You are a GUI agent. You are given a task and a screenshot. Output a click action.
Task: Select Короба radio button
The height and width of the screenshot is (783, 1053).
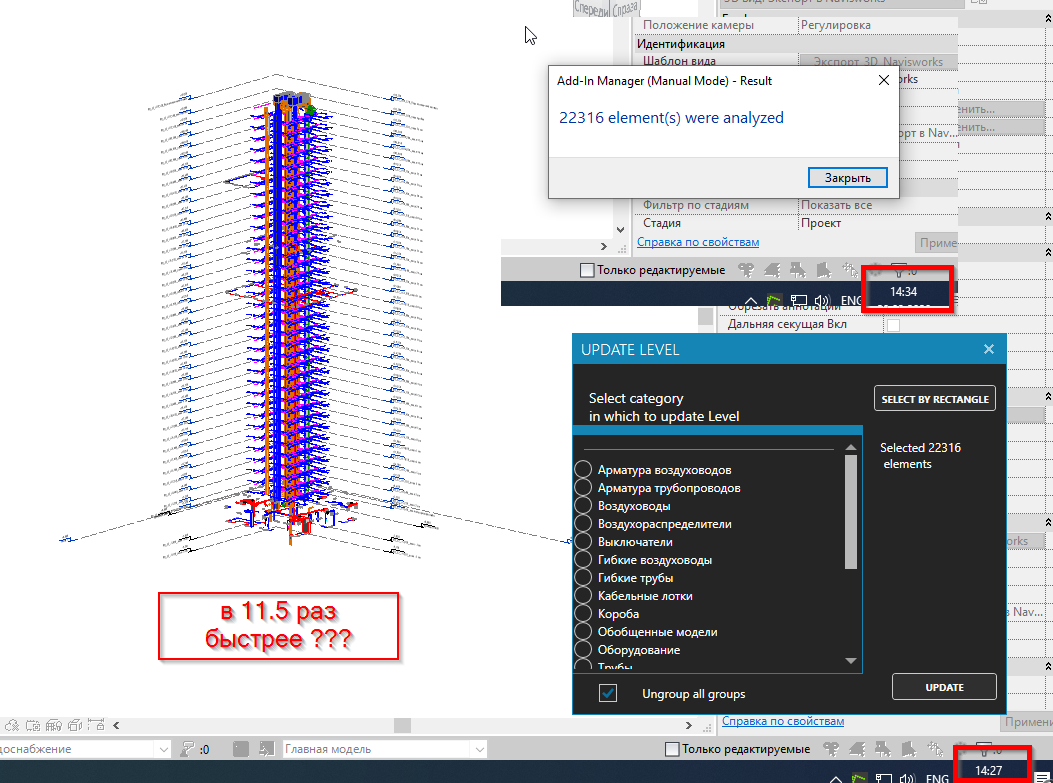583,614
